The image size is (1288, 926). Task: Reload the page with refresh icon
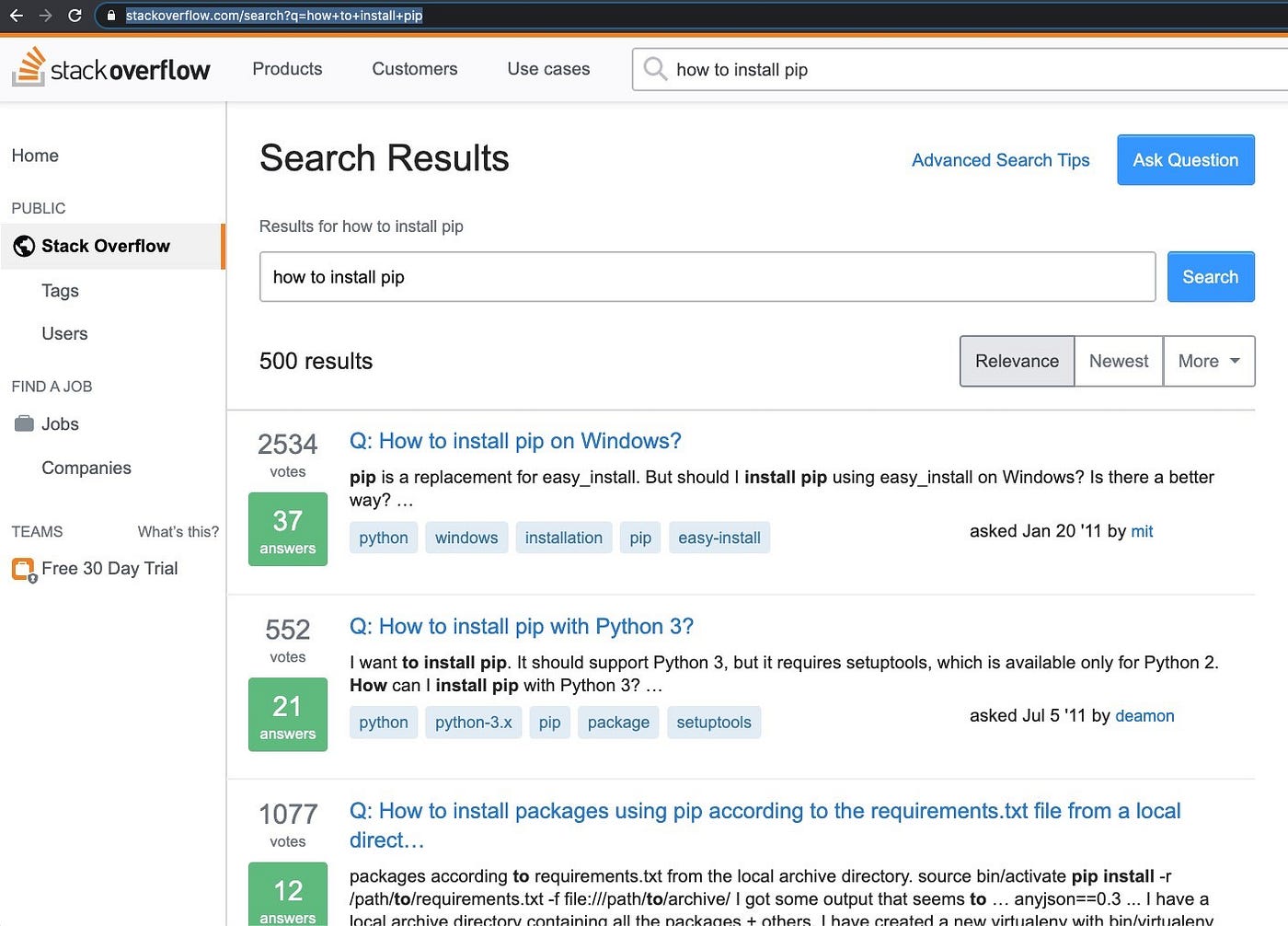75,15
